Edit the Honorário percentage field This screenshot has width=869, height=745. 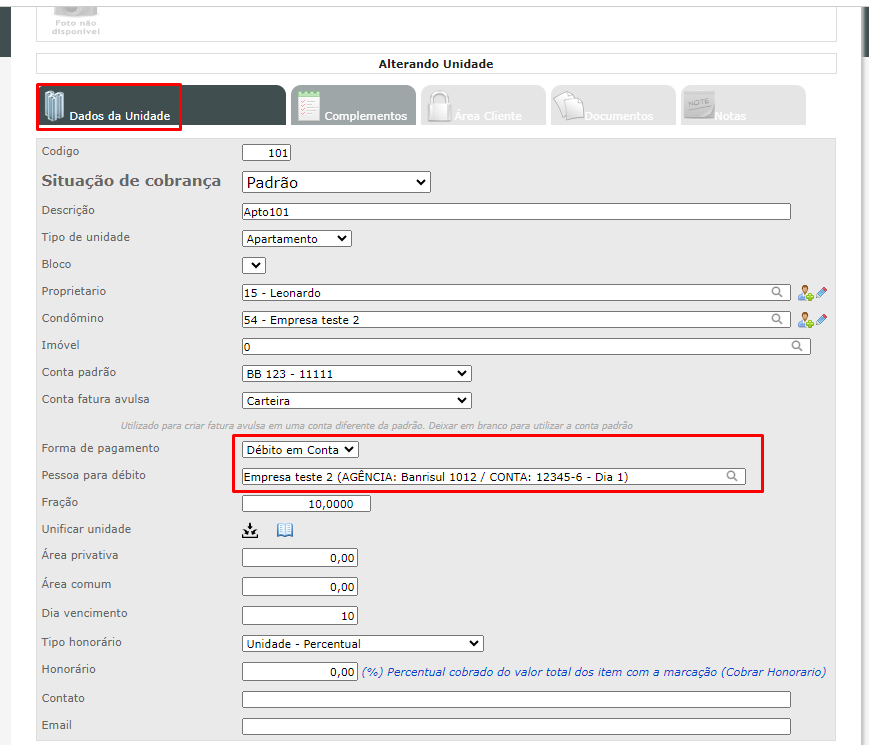(x=300, y=672)
